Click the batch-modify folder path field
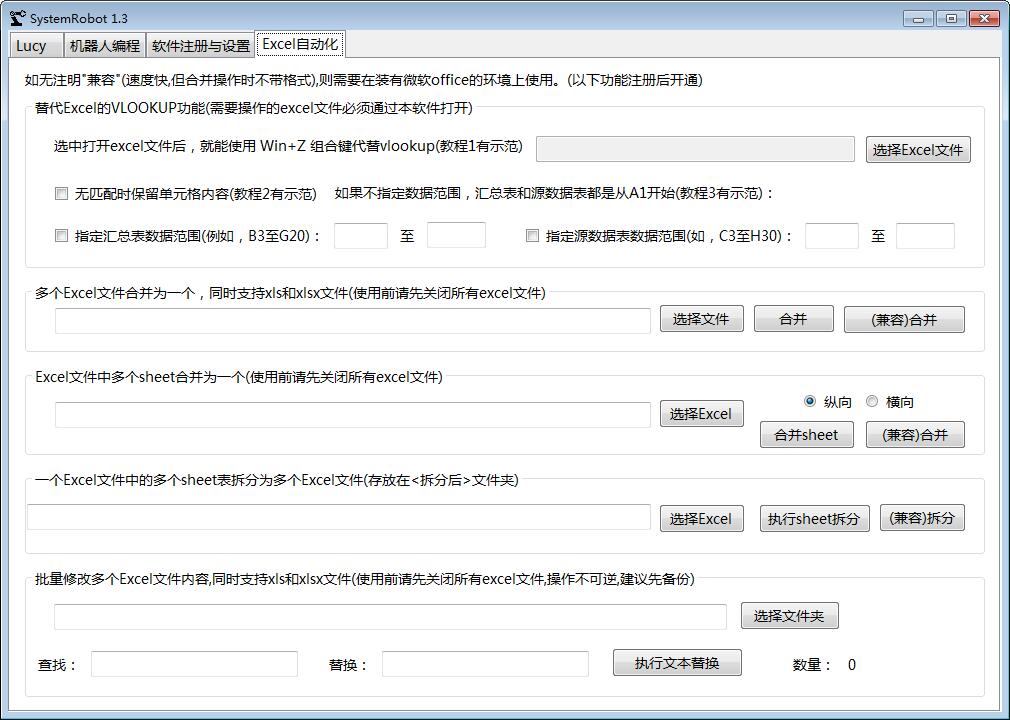This screenshot has height=720, width=1010. coord(390,617)
